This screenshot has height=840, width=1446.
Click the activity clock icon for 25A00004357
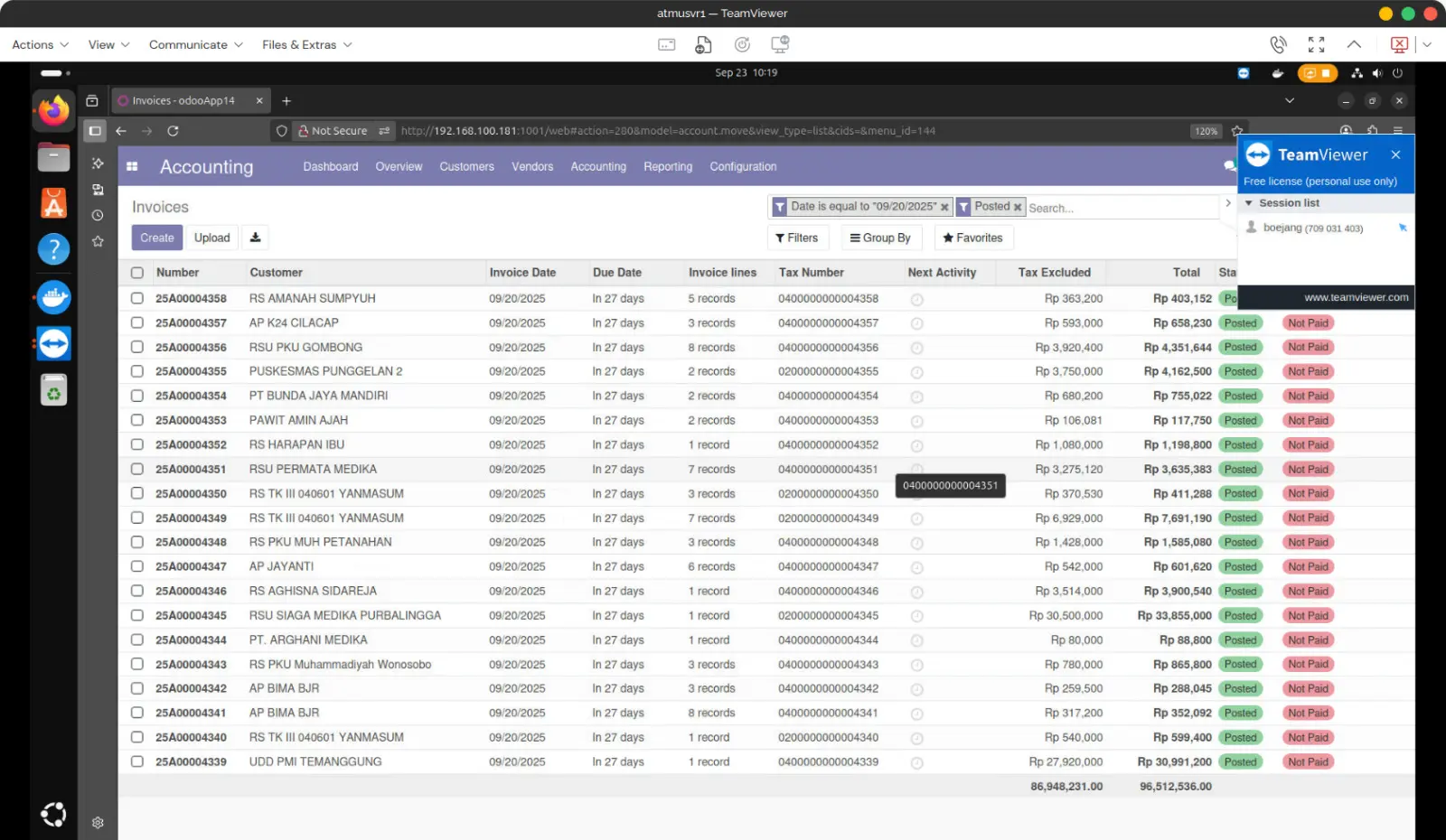tap(916, 323)
